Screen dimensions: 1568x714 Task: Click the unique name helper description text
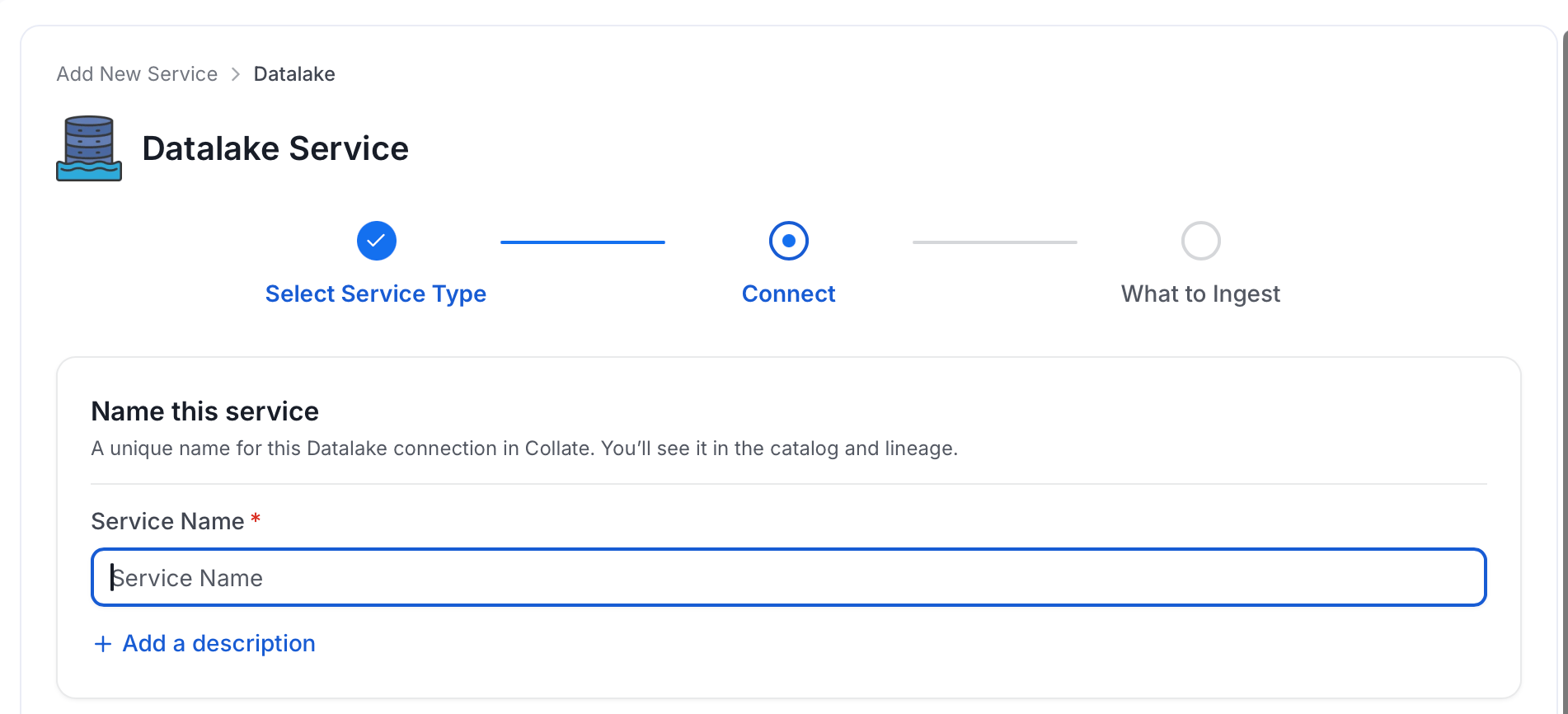point(524,449)
